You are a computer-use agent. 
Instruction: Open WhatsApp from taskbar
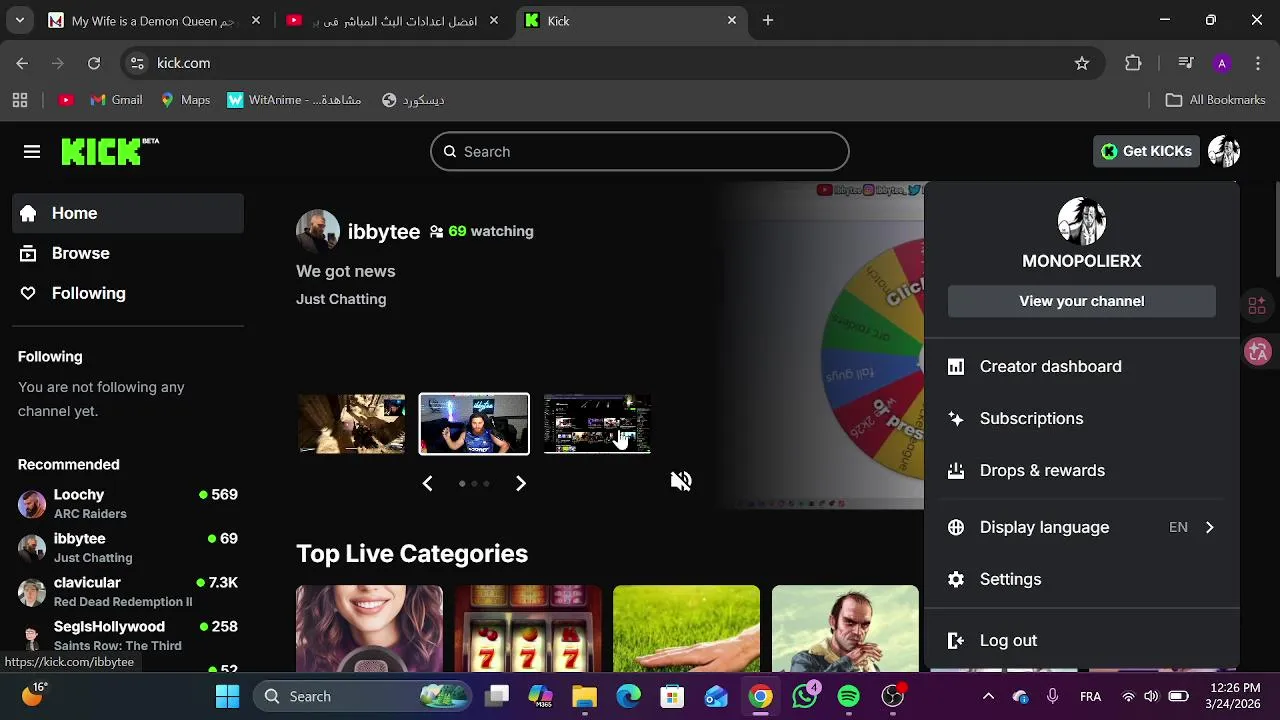pyautogui.click(x=805, y=696)
